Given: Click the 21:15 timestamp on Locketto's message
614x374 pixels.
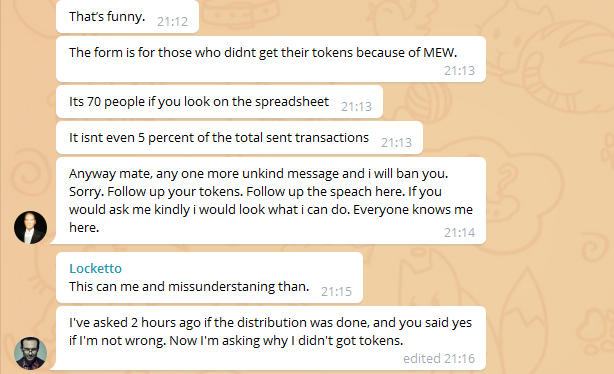Looking at the screenshot, I should click(x=336, y=291).
